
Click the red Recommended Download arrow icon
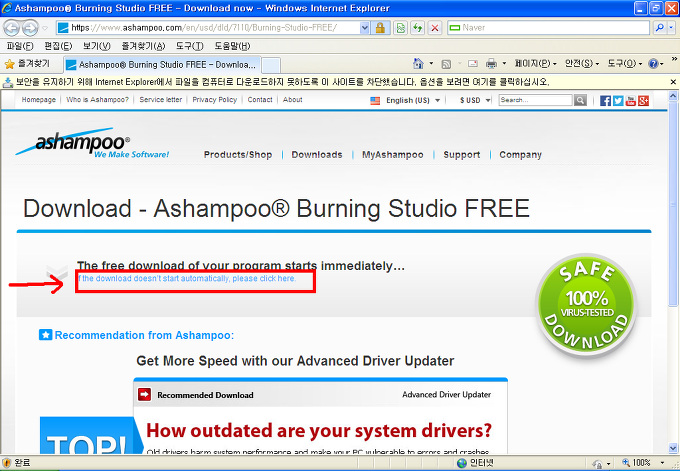tap(144, 395)
